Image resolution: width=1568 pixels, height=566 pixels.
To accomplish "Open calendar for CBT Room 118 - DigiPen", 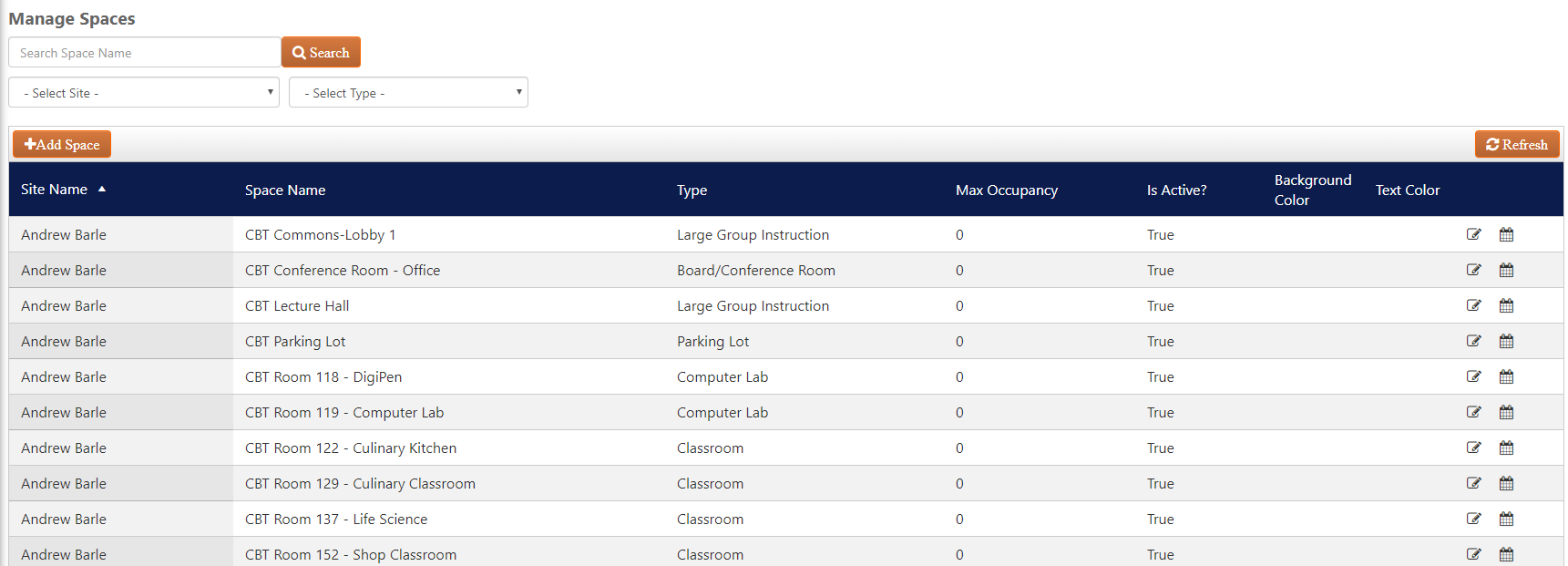I will pos(1506,376).
